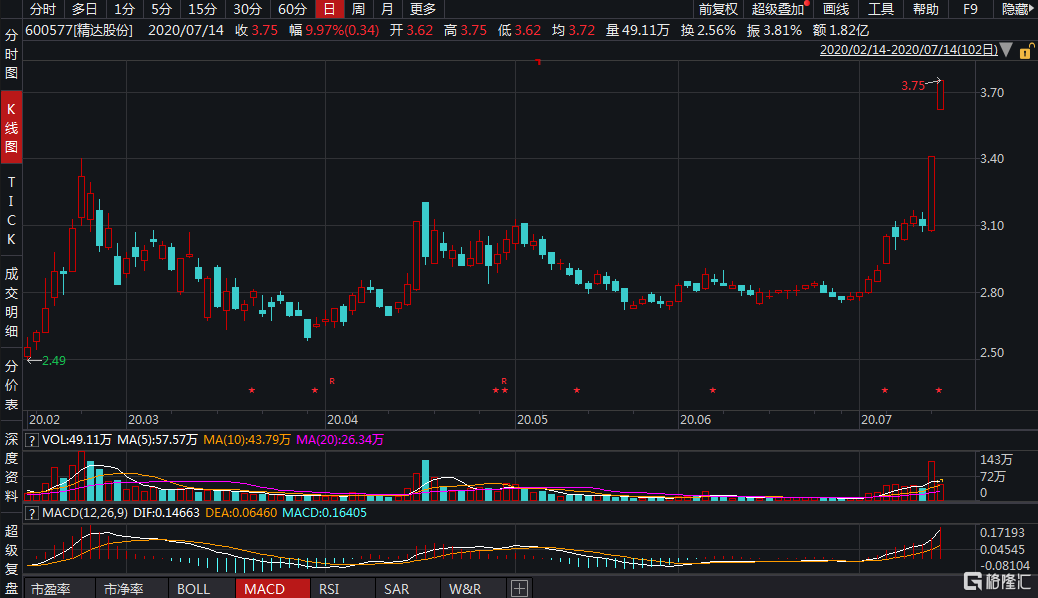Image resolution: width=1038 pixels, height=598 pixels.
Task: Expand the 更多 periods menu
Action: [423, 9]
